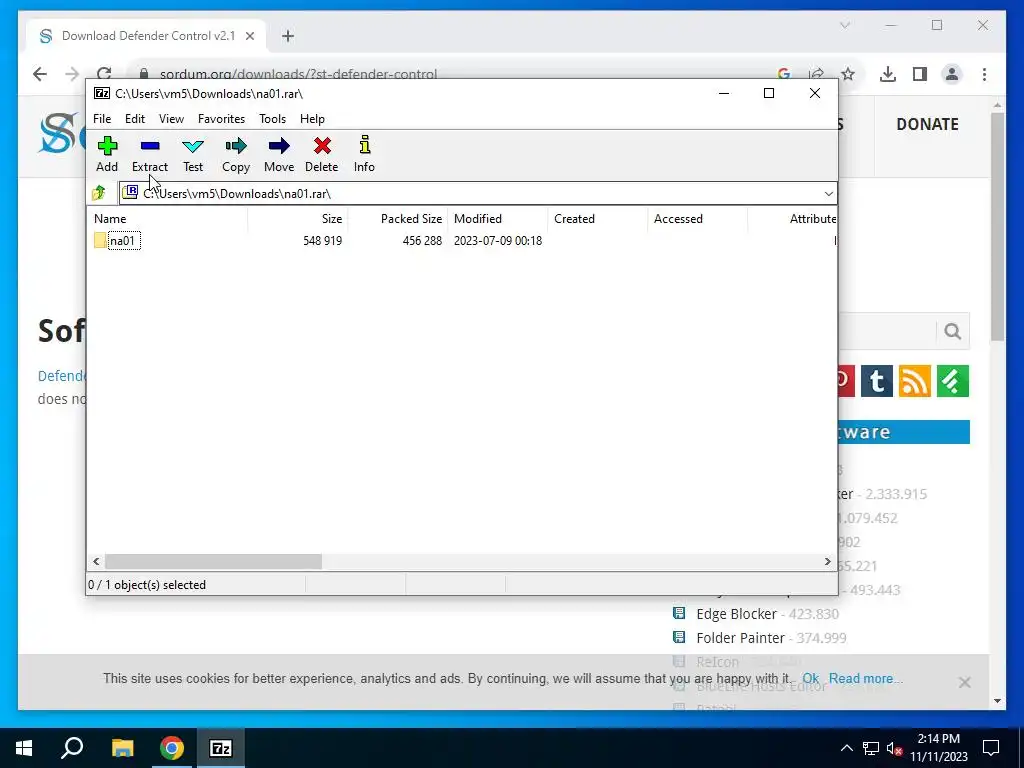Expand the 7-Zip address path dropdown
The image size is (1024, 768).
pos(828,193)
